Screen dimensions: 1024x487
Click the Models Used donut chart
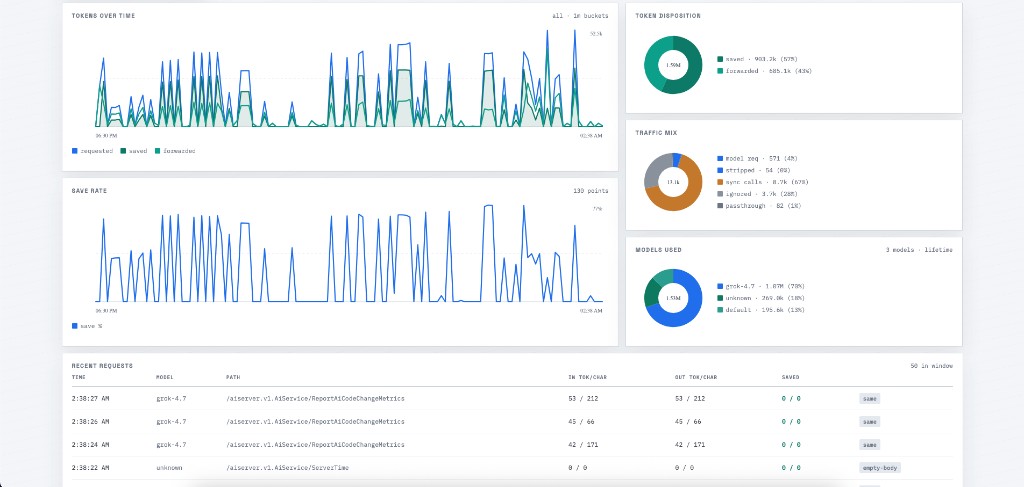(x=673, y=298)
